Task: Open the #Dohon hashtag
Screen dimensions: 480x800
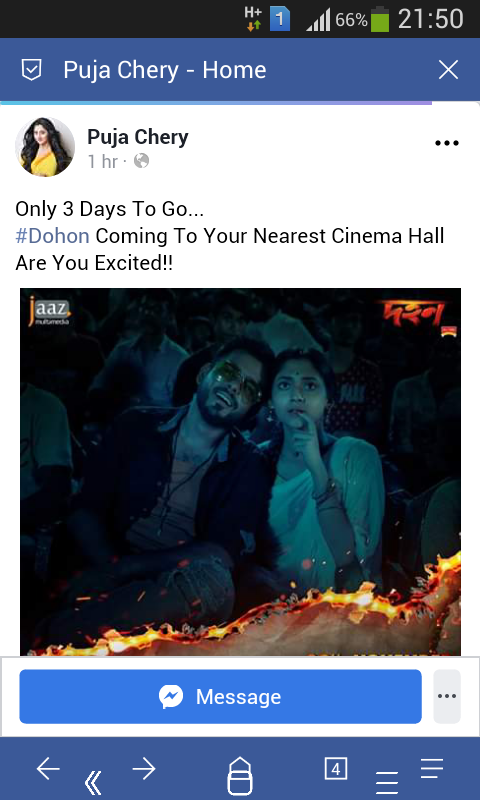Action: pyautogui.click(x=53, y=236)
